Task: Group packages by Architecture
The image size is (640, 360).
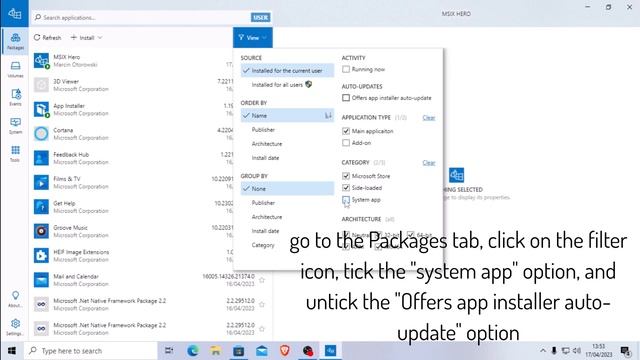Action: click(x=287, y=217)
